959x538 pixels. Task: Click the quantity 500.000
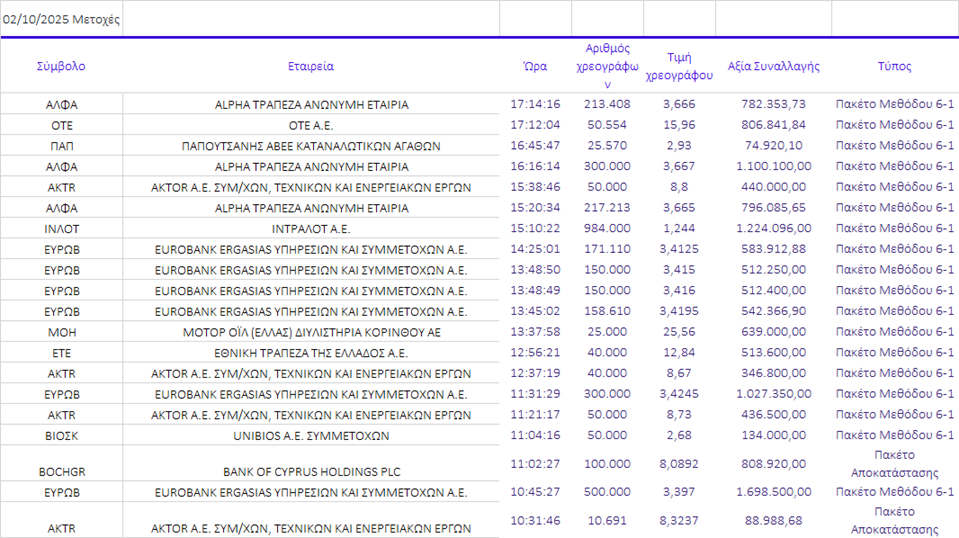[x=607, y=492]
